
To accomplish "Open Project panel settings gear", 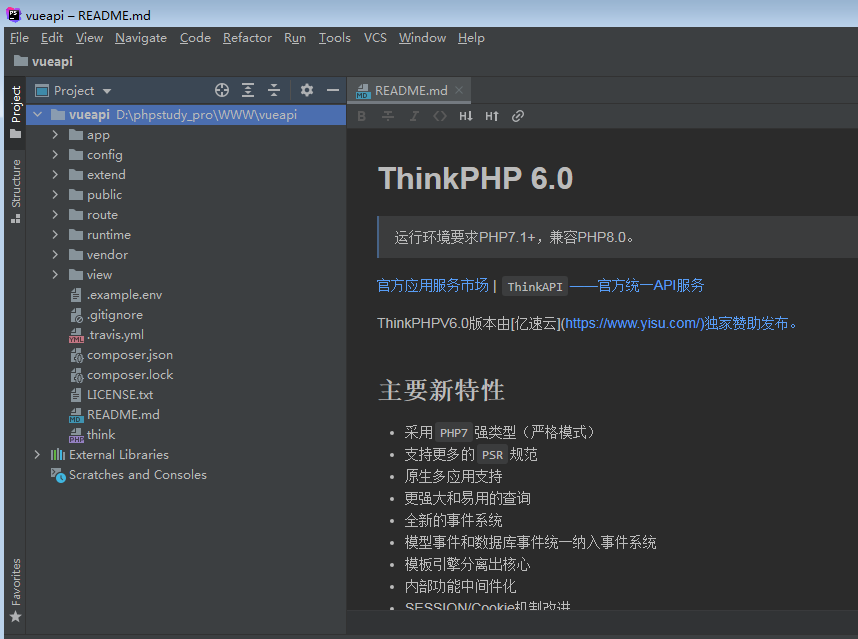I will click(x=306, y=90).
